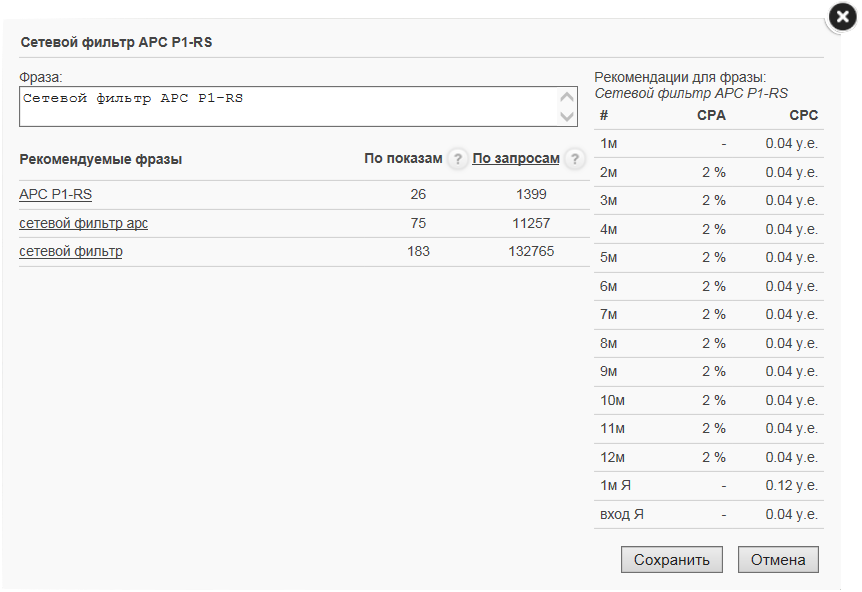The width and height of the screenshot is (862, 592).
Task: Click the down arrow in the phrase textarea
Action: (567, 116)
